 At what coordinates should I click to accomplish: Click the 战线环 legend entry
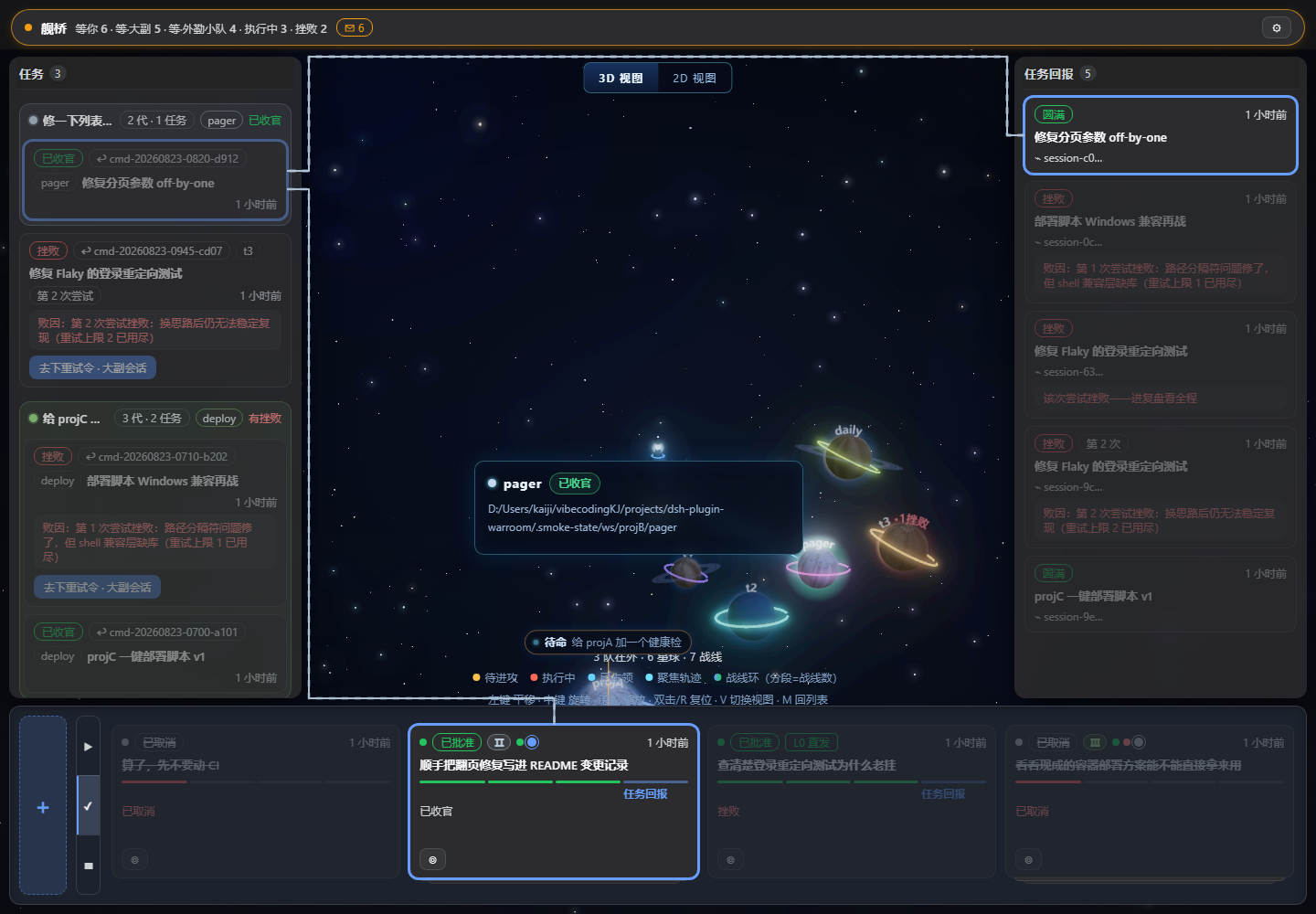775,677
